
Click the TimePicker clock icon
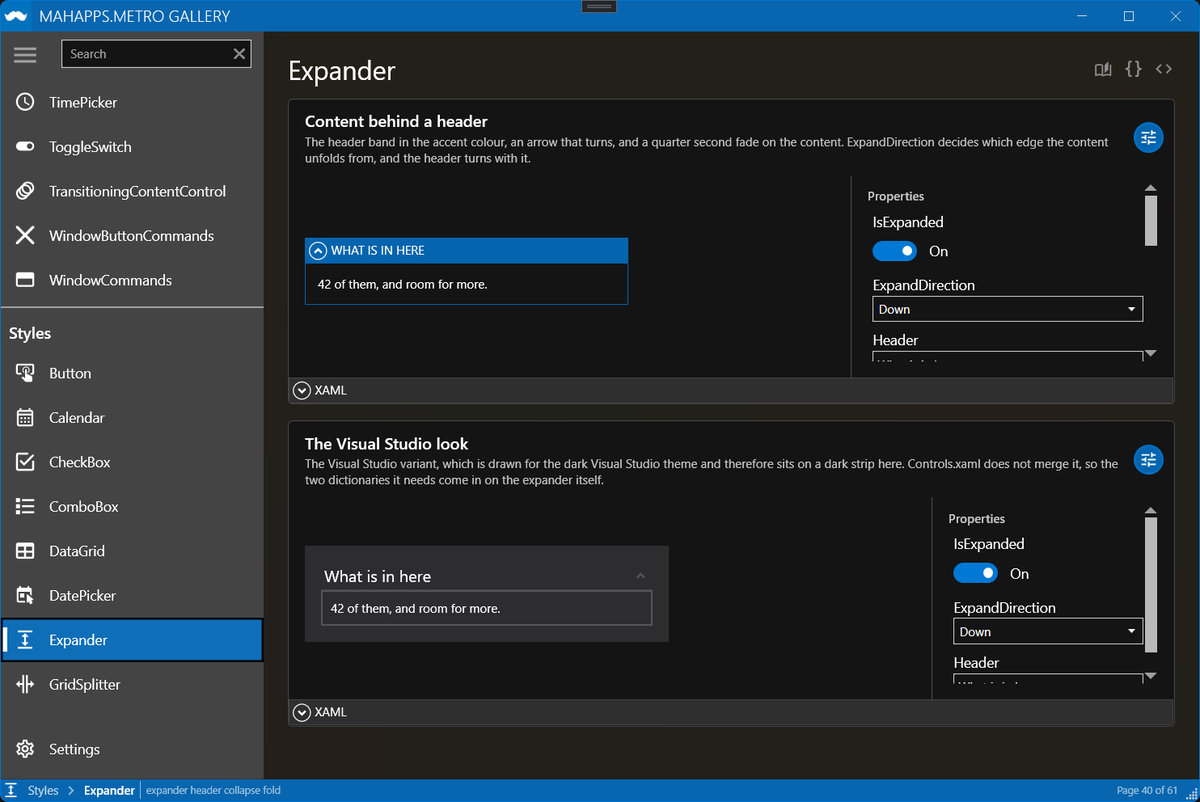25,102
